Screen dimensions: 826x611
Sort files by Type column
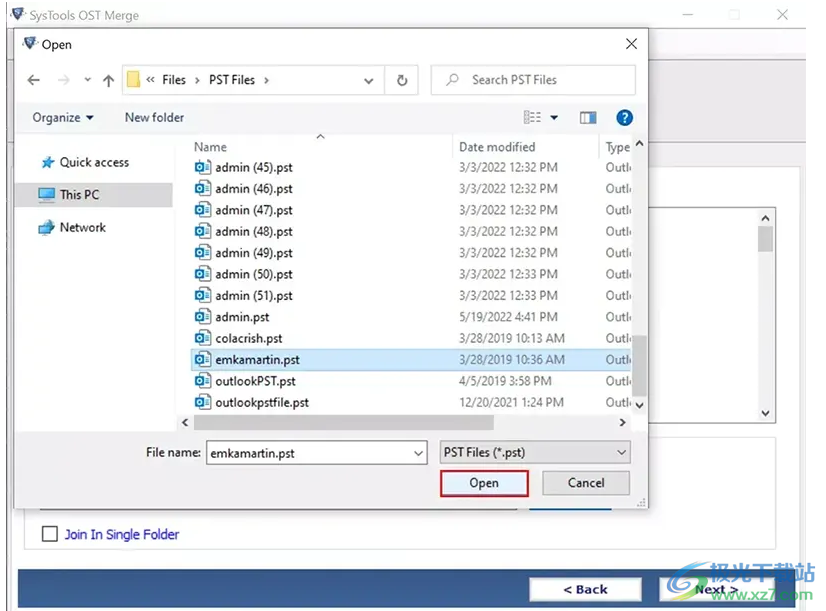(617, 147)
